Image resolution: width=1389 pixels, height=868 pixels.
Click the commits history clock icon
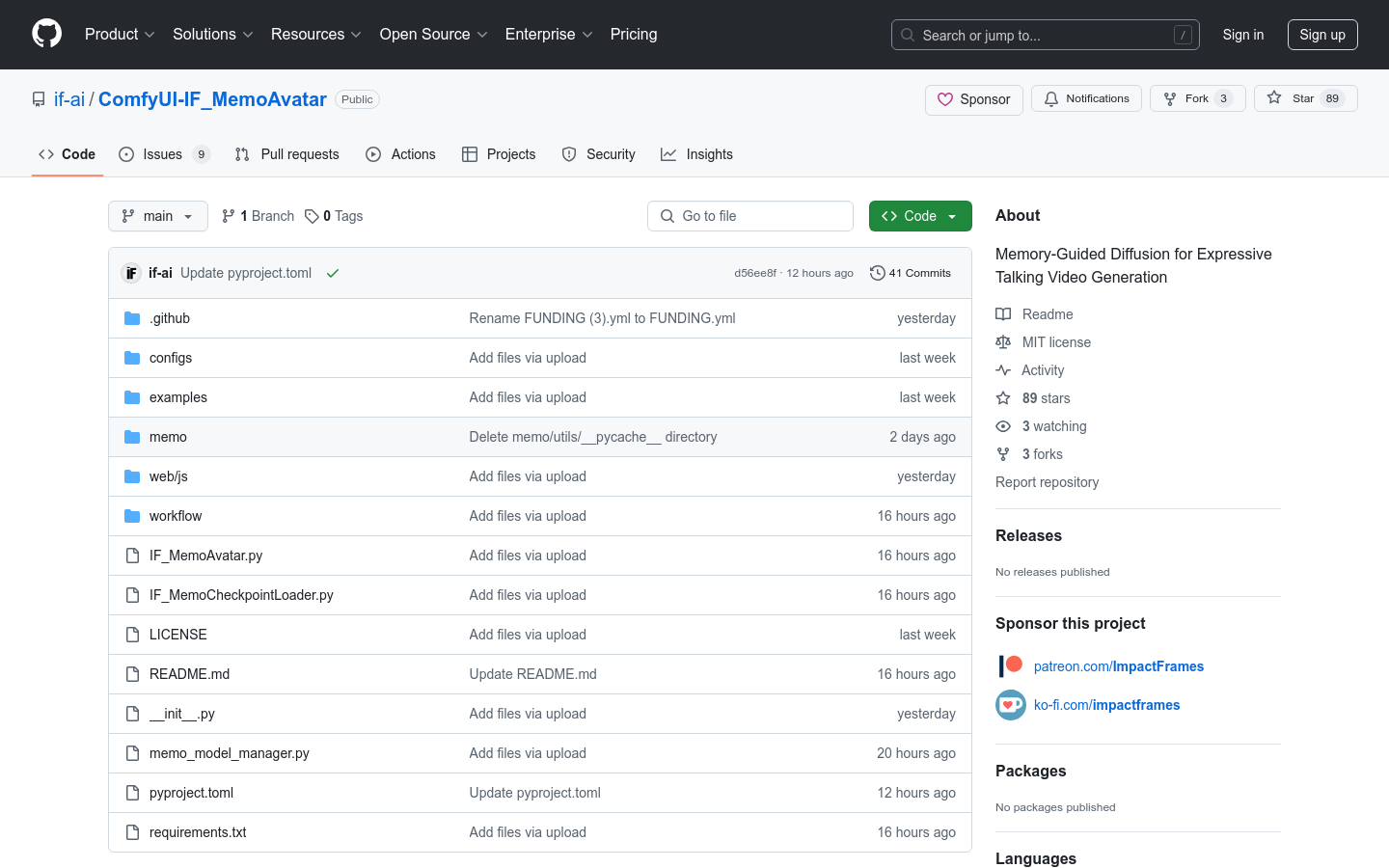coord(877,273)
